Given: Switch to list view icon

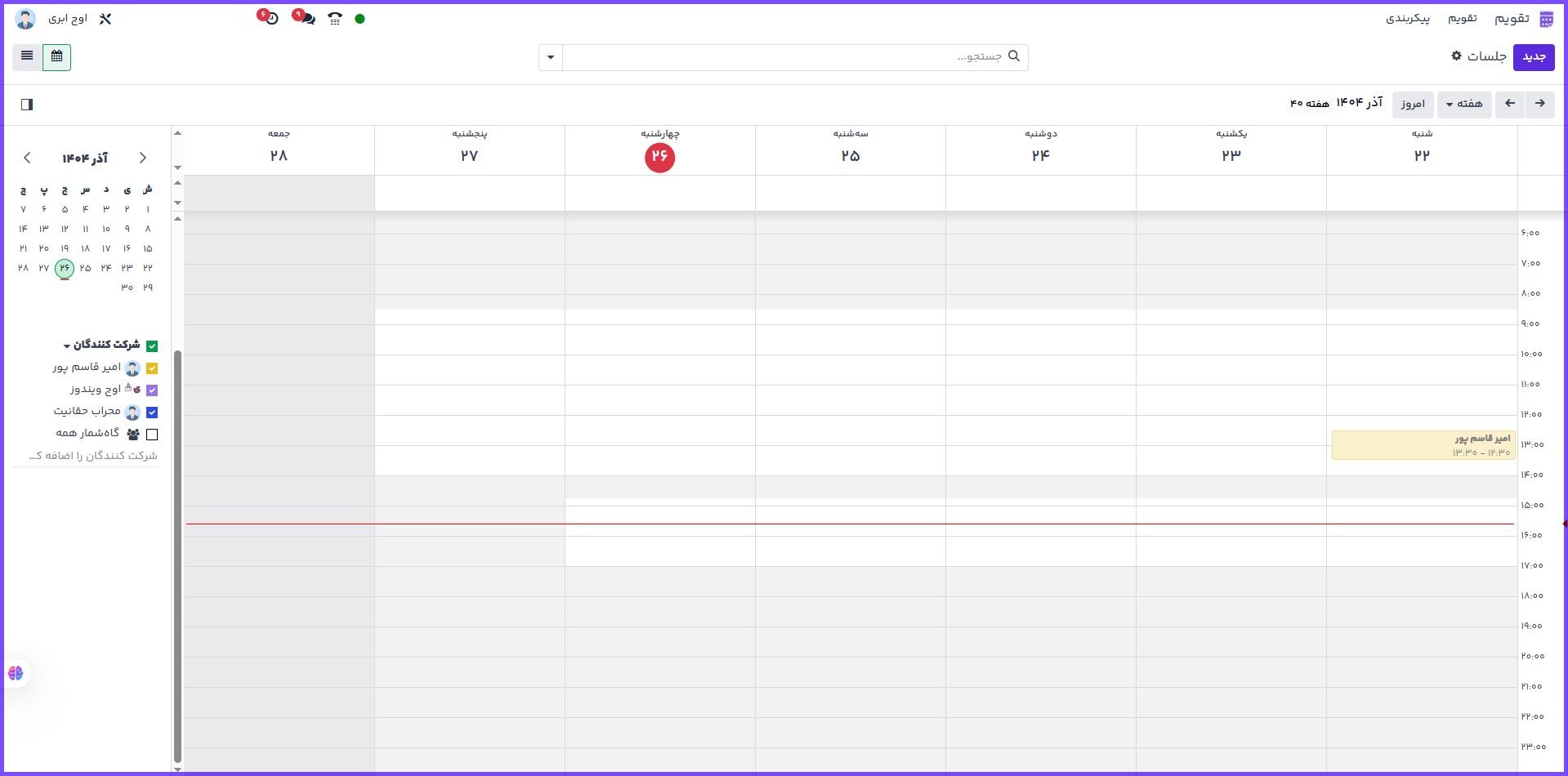Looking at the screenshot, I should point(27,57).
